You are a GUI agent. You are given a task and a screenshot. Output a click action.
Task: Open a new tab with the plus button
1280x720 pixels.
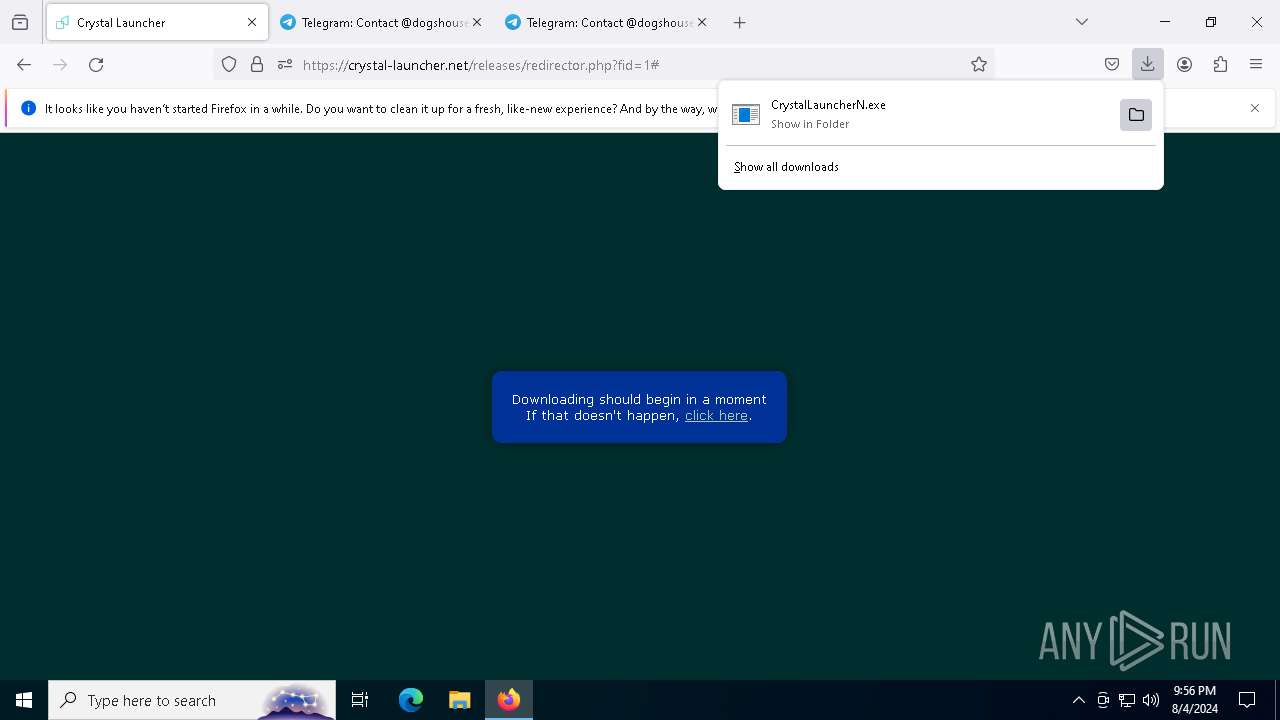[740, 22]
